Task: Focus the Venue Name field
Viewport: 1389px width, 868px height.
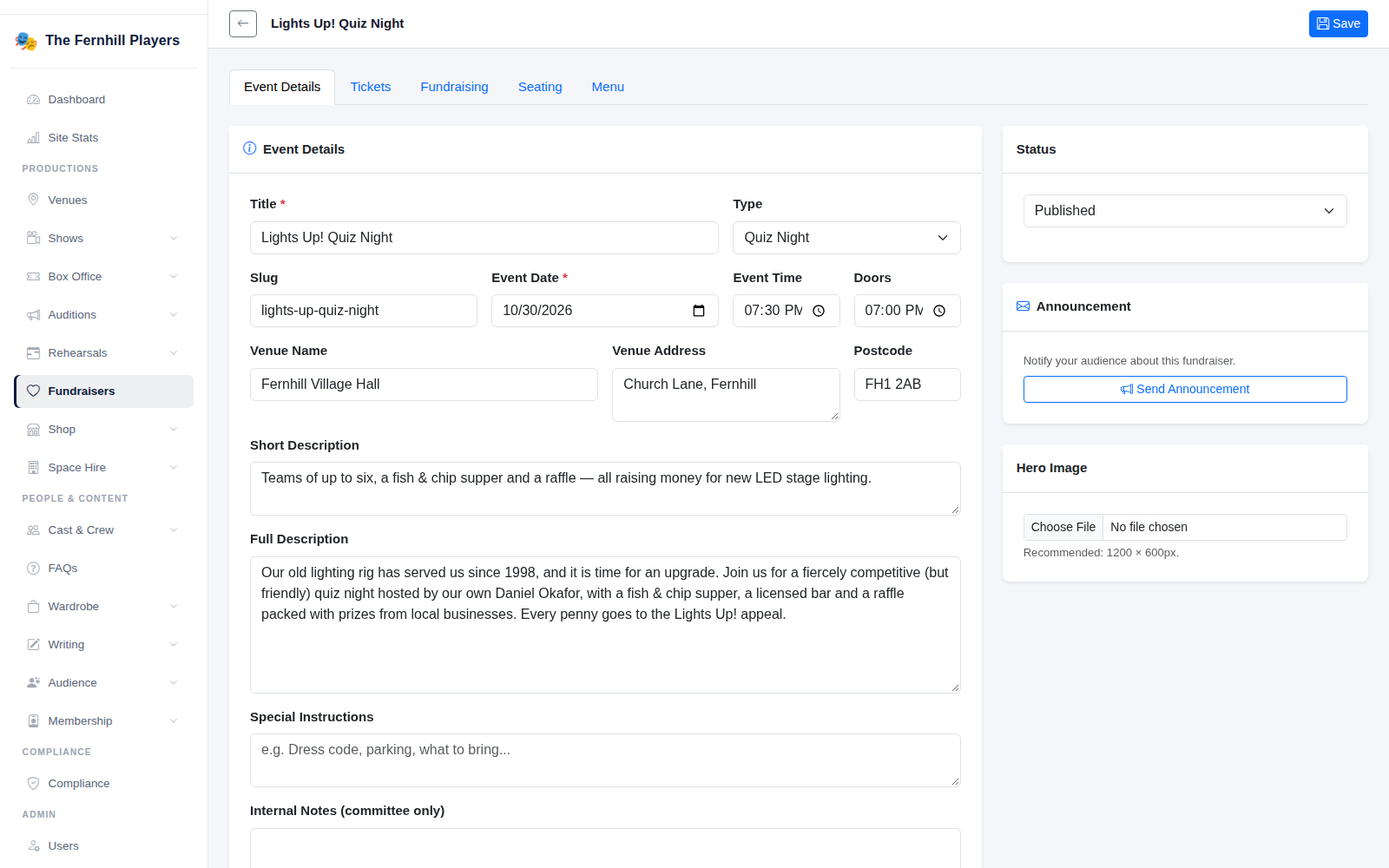Action: coord(424,385)
